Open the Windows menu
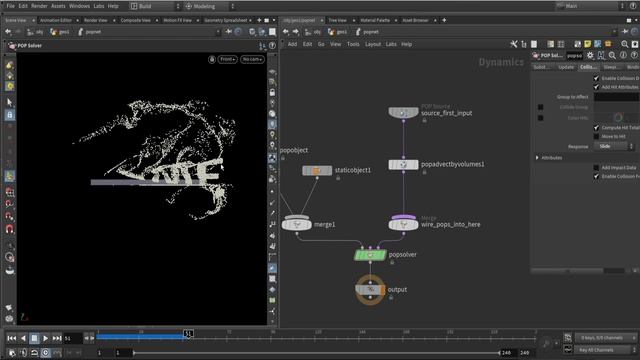Image resolution: width=640 pixels, height=360 pixels. tap(79, 6)
